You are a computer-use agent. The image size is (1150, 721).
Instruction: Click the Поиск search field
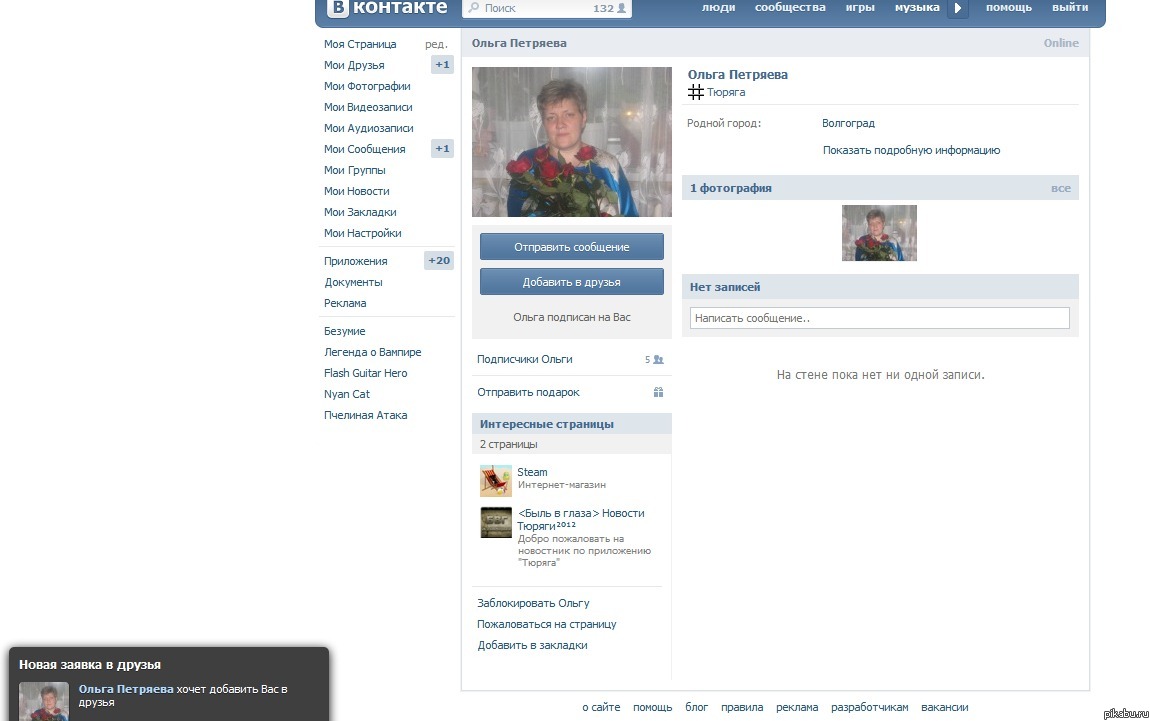pos(535,8)
